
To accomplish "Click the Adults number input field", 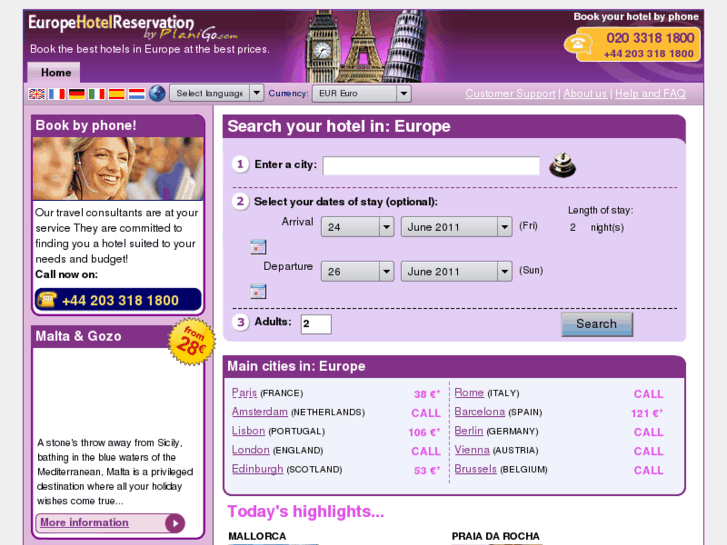I will pyautogui.click(x=316, y=324).
